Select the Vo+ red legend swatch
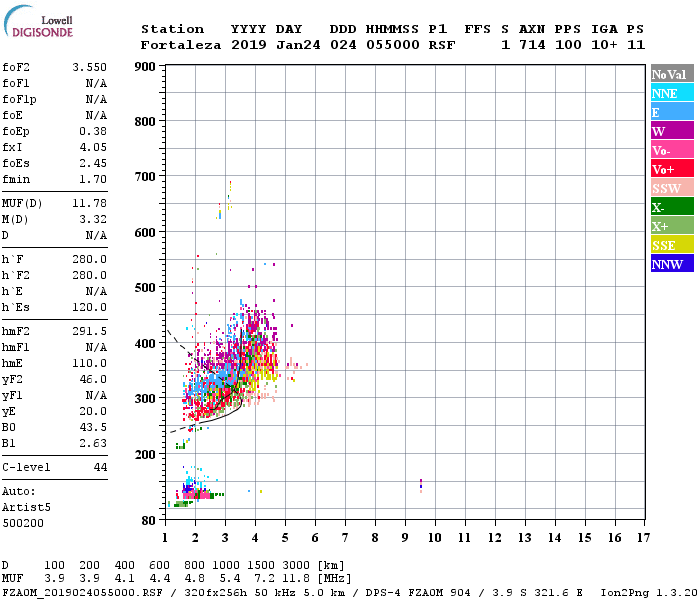 pos(672,169)
